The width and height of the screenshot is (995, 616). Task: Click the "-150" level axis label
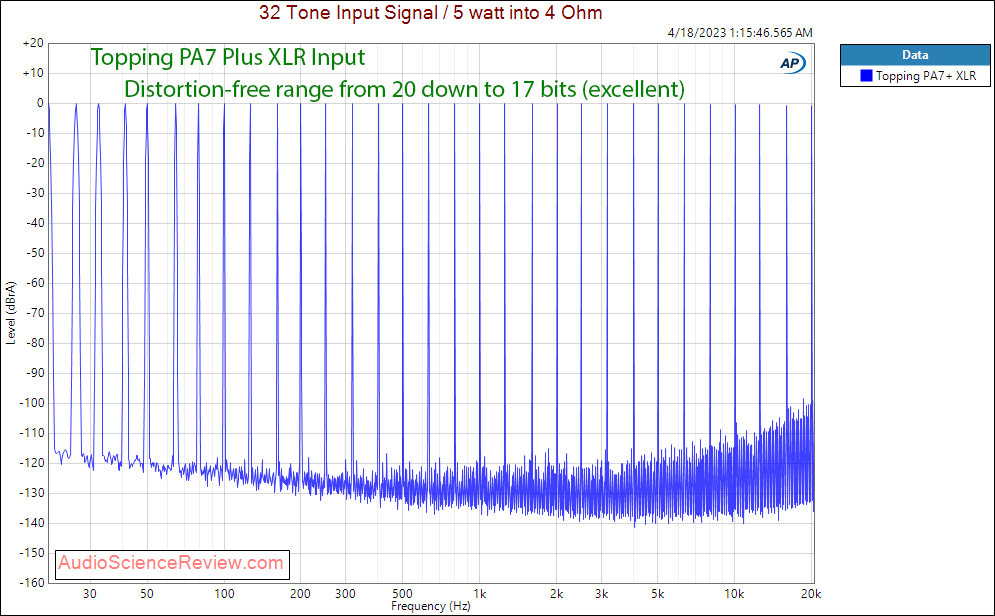[32, 553]
